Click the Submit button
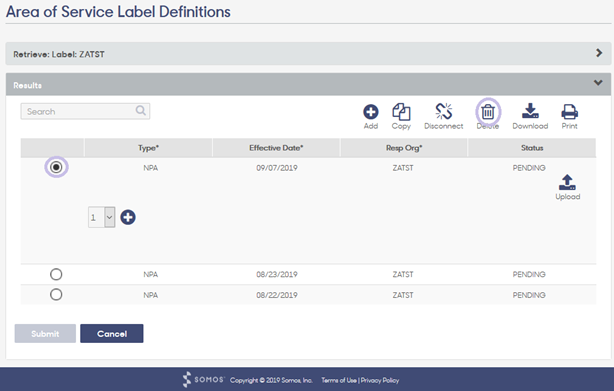 [x=45, y=333]
